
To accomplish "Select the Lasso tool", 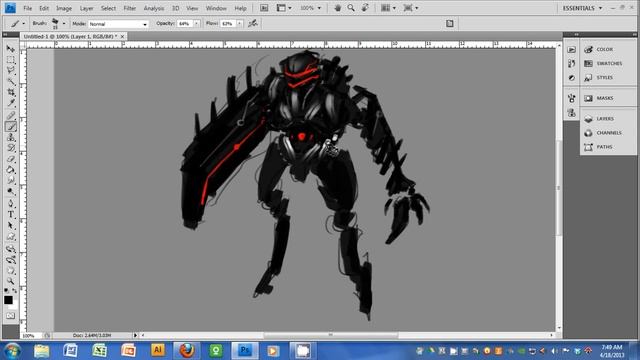I will click(x=11, y=71).
